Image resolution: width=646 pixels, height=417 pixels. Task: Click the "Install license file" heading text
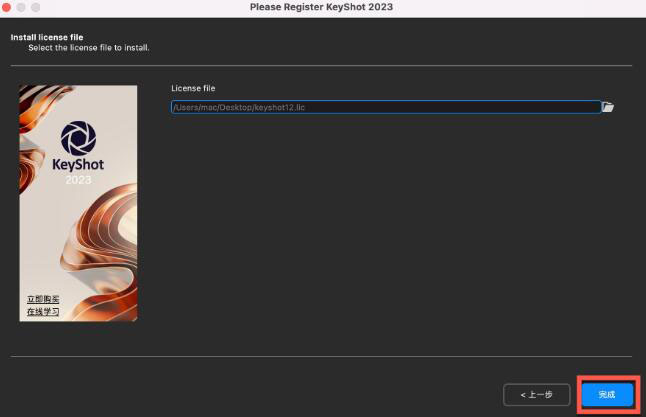coord(47,37)
